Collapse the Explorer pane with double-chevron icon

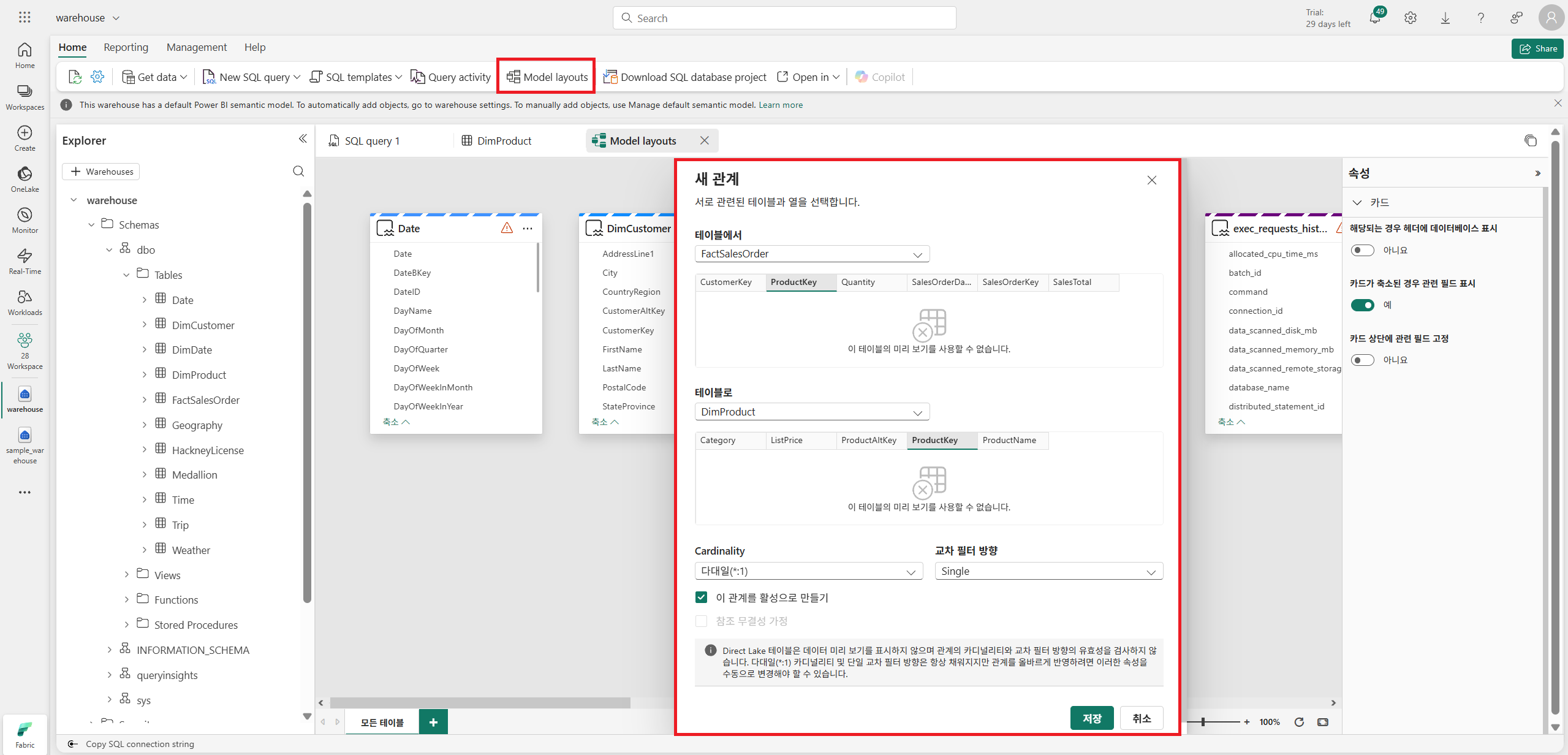[302, 139]
